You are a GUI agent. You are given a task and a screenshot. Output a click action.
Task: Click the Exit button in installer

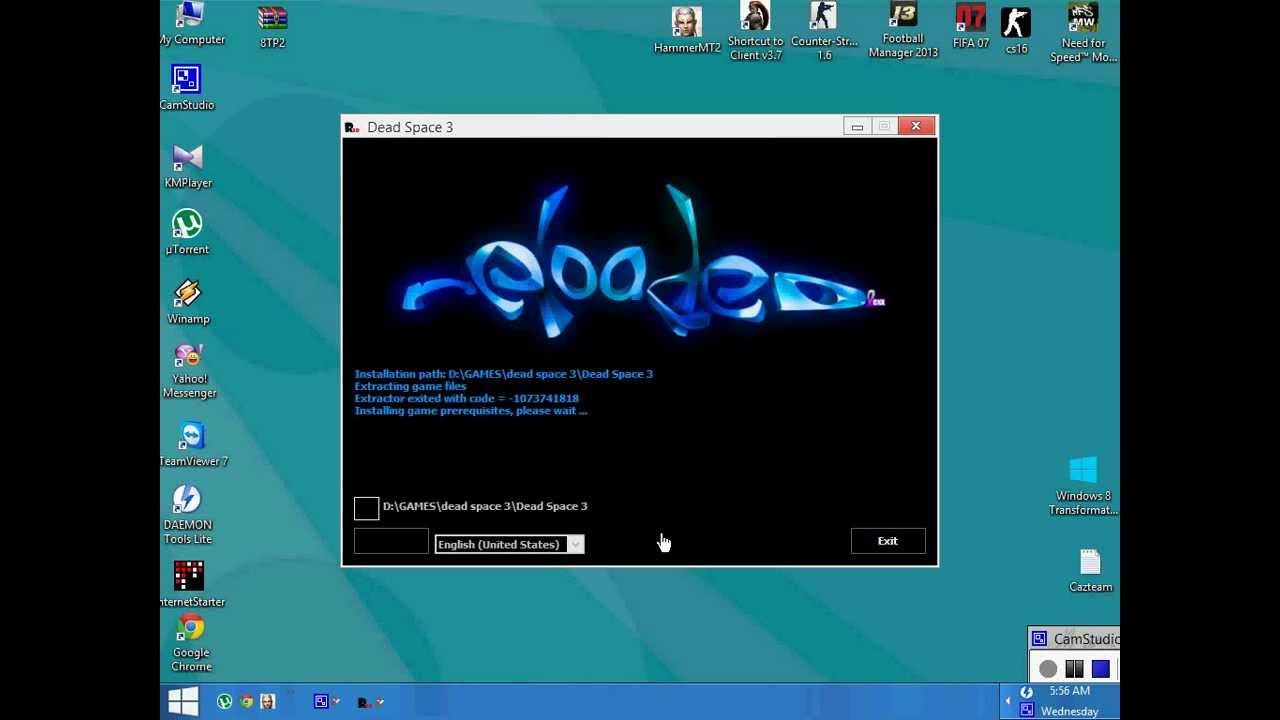point(888,541)
